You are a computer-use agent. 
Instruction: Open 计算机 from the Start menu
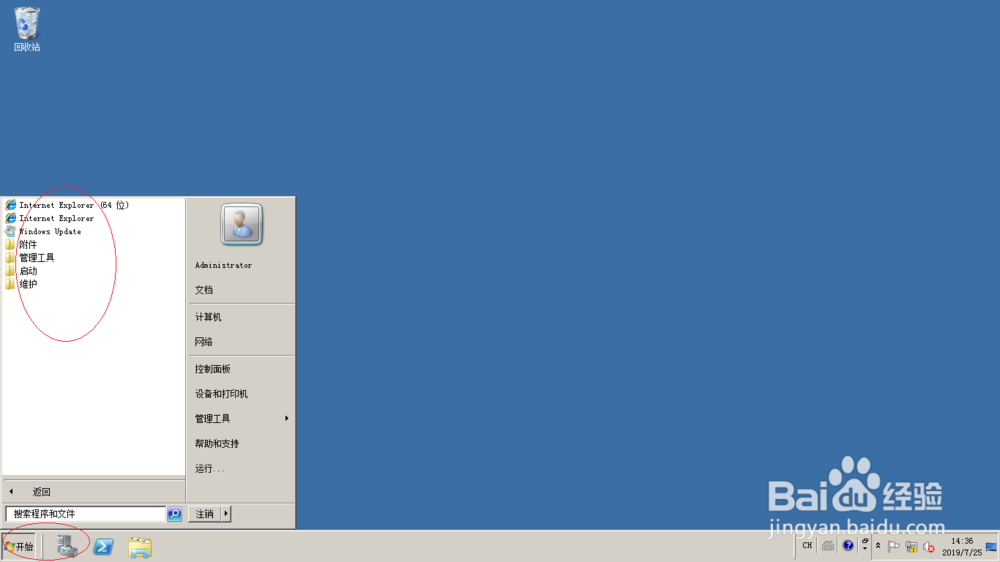pyautogui.click(x=208, y=317)
